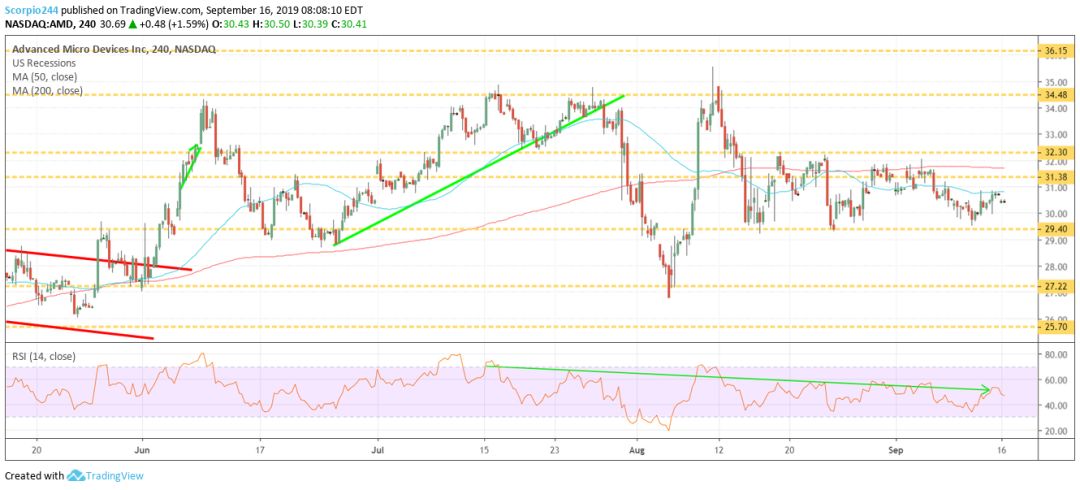Viewport: 1080px width, 490px height.
Task: Click the 25.70 price level label
Action: pos(1056,325)
